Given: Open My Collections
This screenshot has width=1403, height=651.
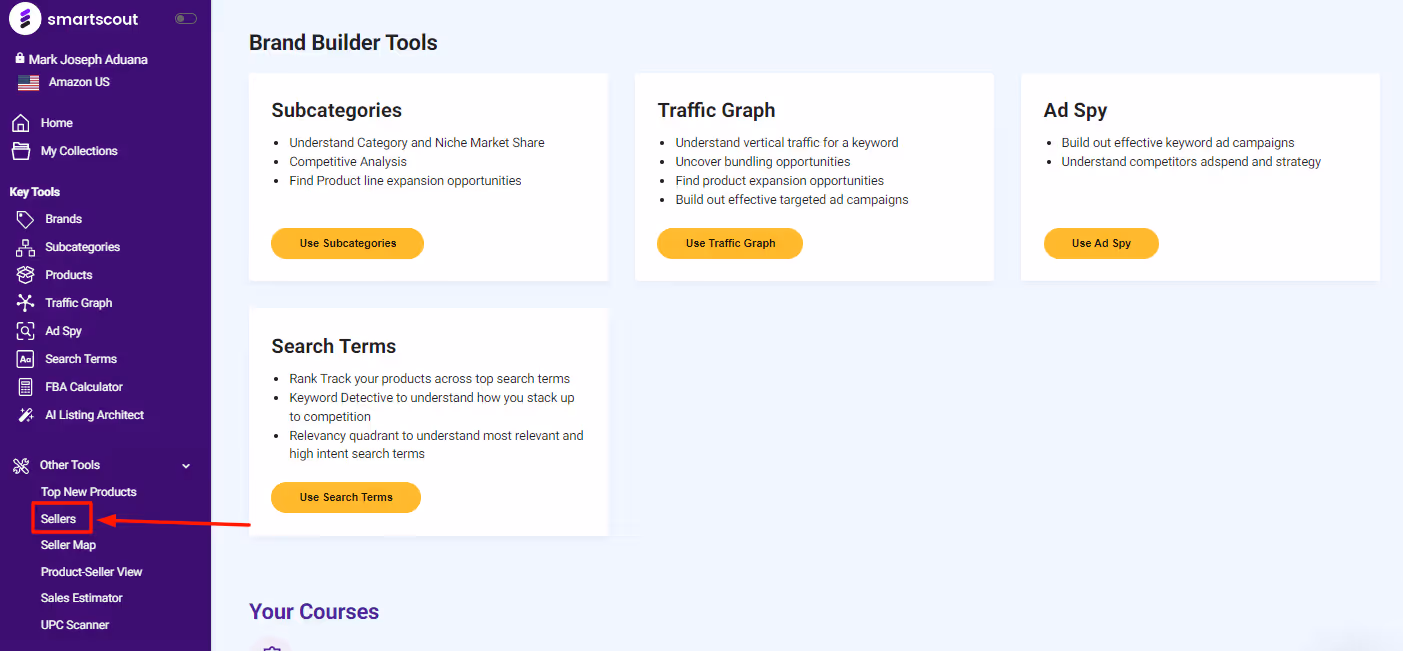Looking at the screenshot, I should click(x=79, y=151).
